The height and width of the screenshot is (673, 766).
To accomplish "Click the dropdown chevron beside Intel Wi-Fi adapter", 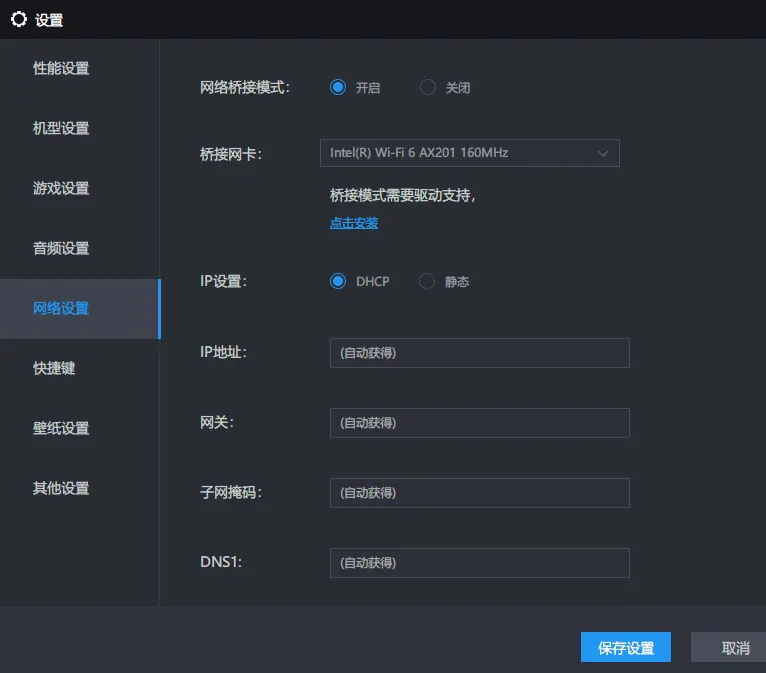I will [x=602, y=153].
